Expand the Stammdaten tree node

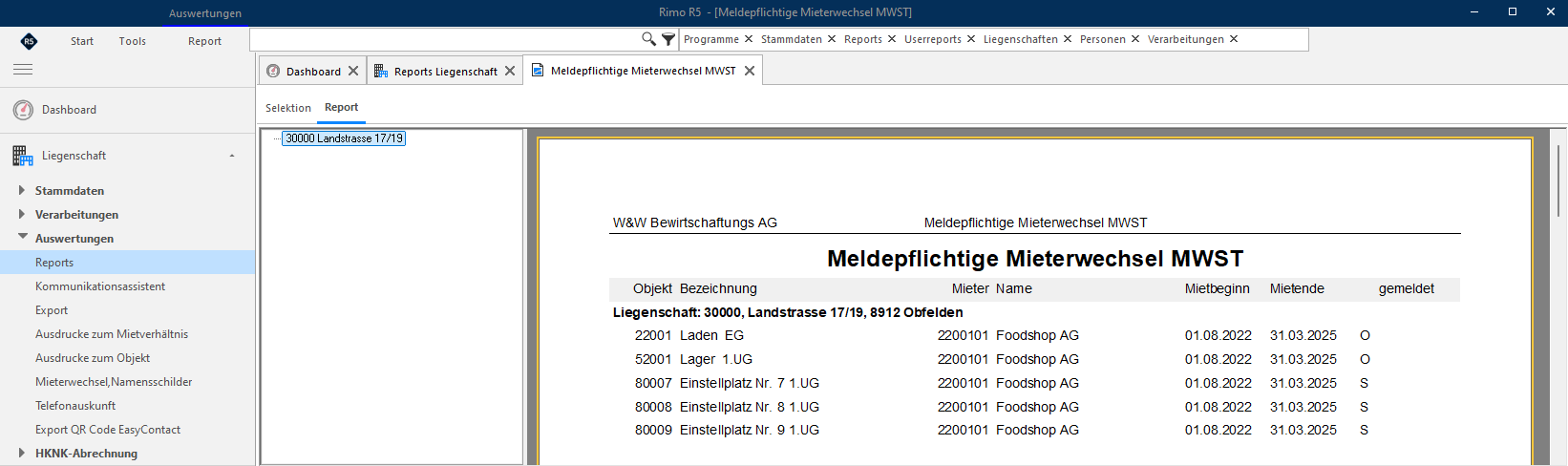tap(22, 190)
